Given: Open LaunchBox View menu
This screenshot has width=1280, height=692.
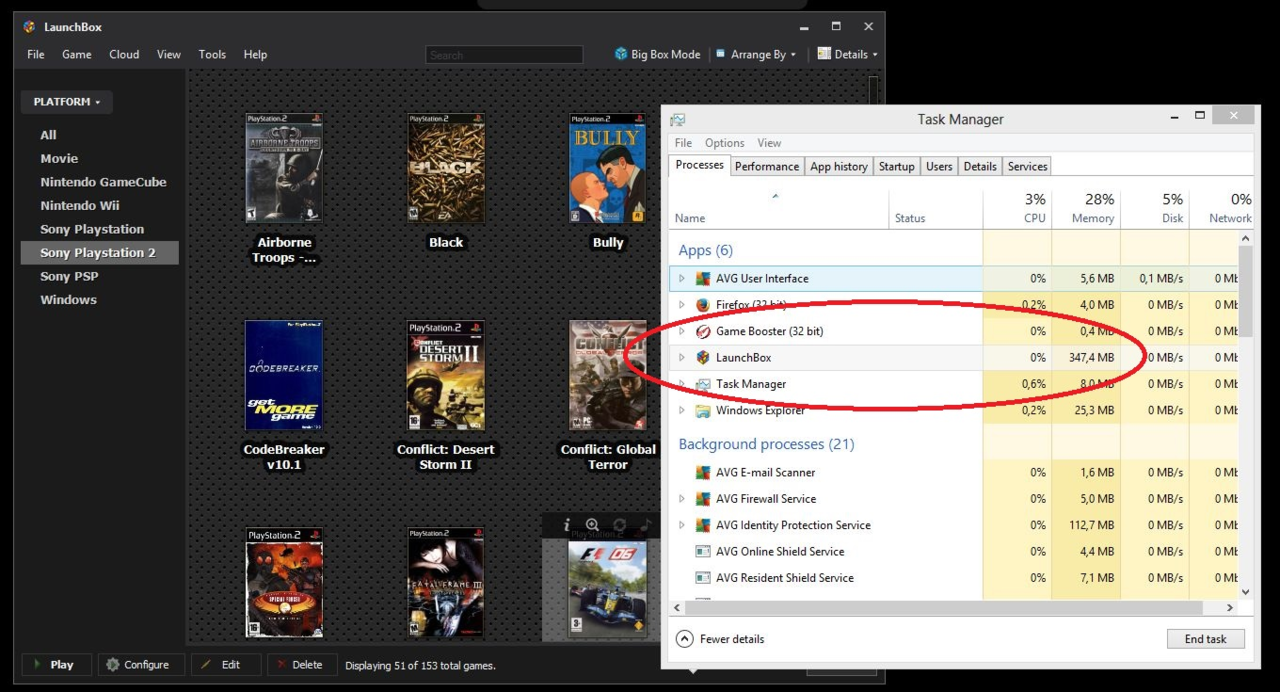Looking at the screenshot, I should [x=169, y=54].
